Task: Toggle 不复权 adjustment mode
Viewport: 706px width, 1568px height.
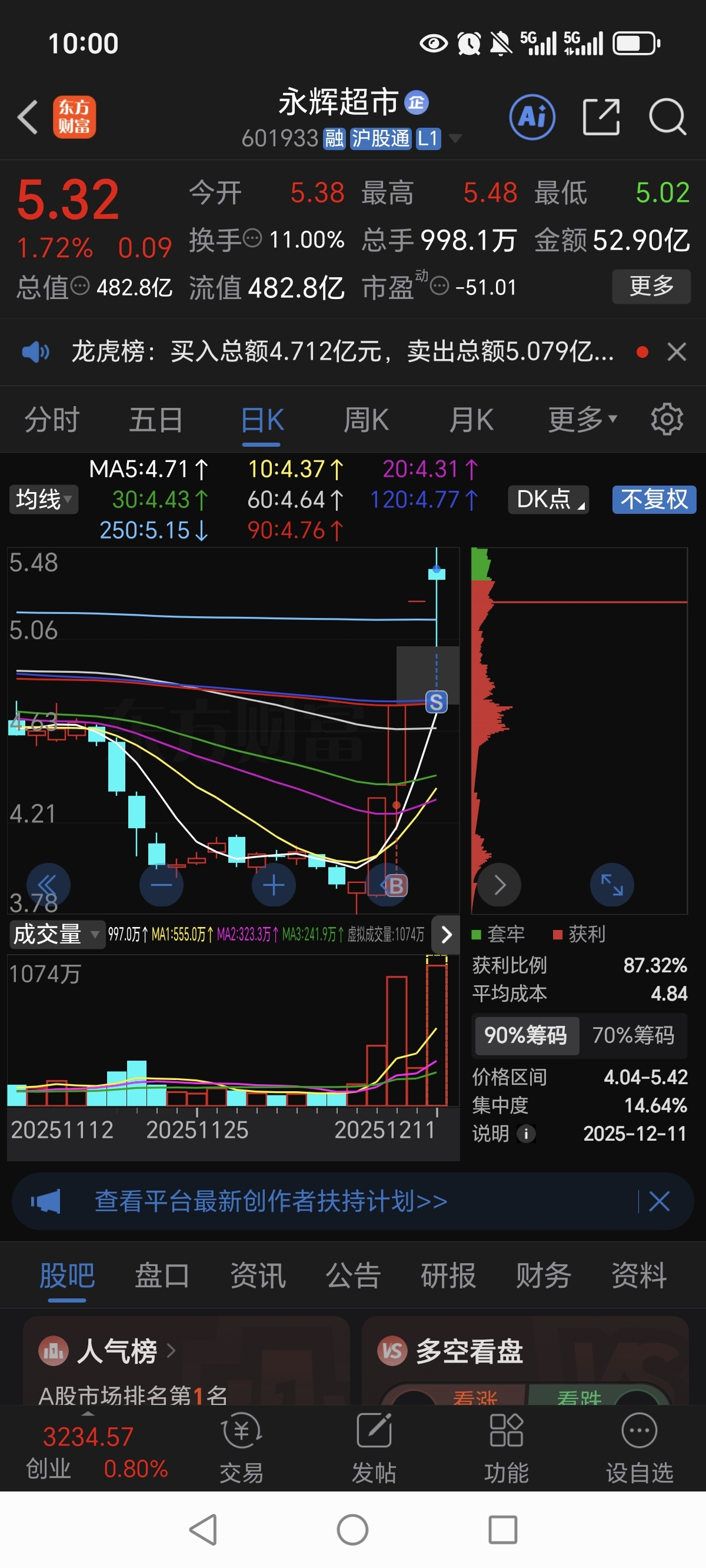Action: point(654,500)
